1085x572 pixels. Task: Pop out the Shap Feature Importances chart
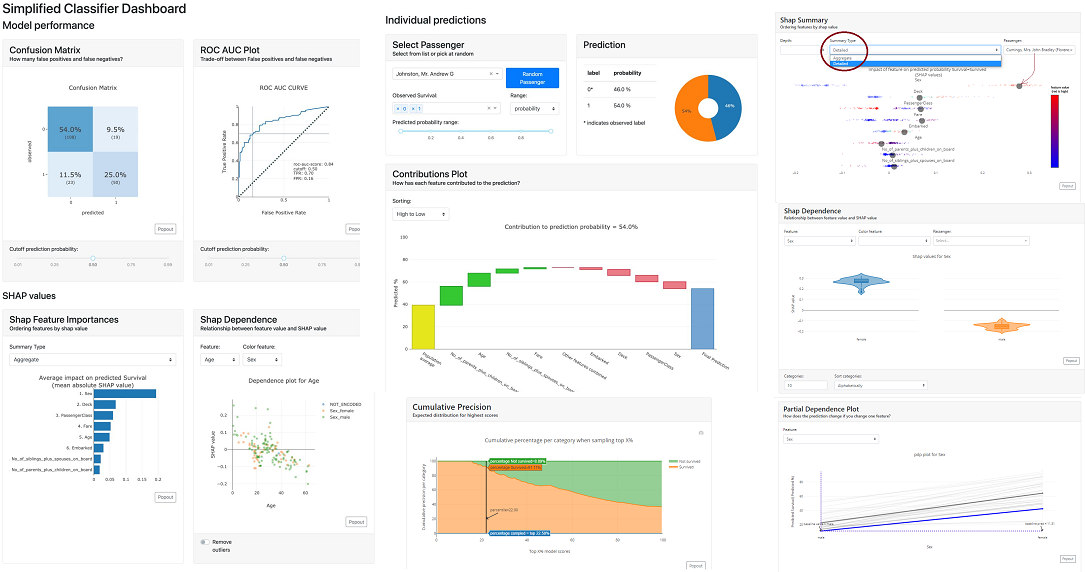[x=165, y=497]
